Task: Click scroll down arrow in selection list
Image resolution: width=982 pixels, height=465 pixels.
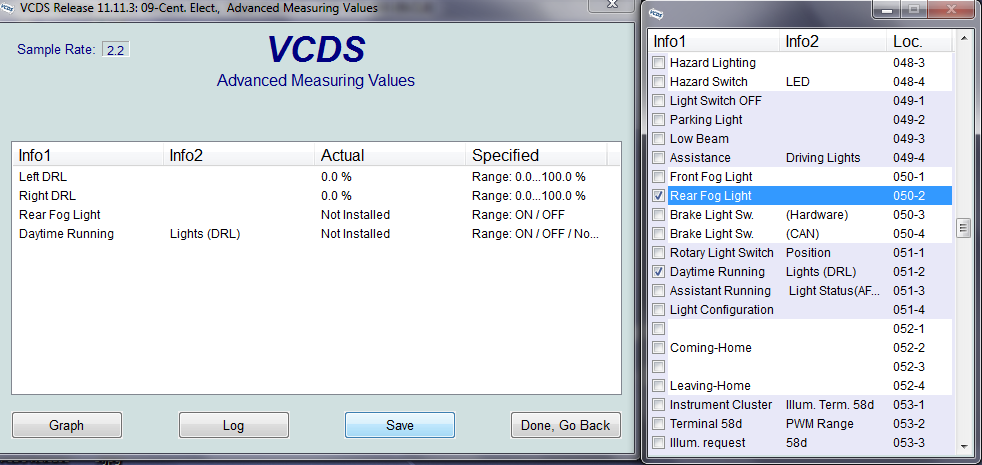Action: [x=964, y=446]
